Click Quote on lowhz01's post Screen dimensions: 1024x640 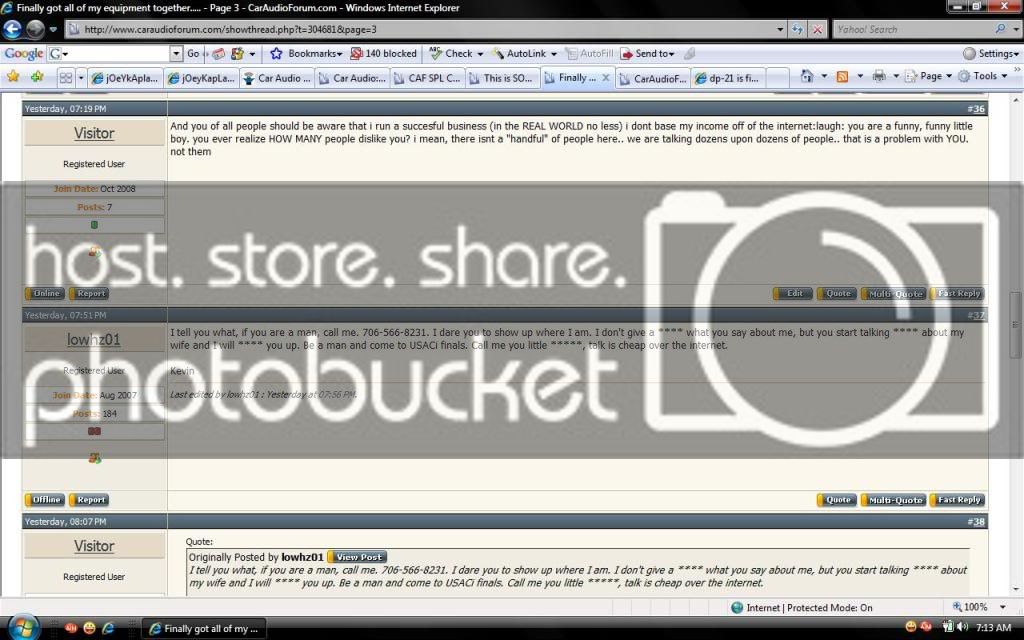(x=837, y=500)
